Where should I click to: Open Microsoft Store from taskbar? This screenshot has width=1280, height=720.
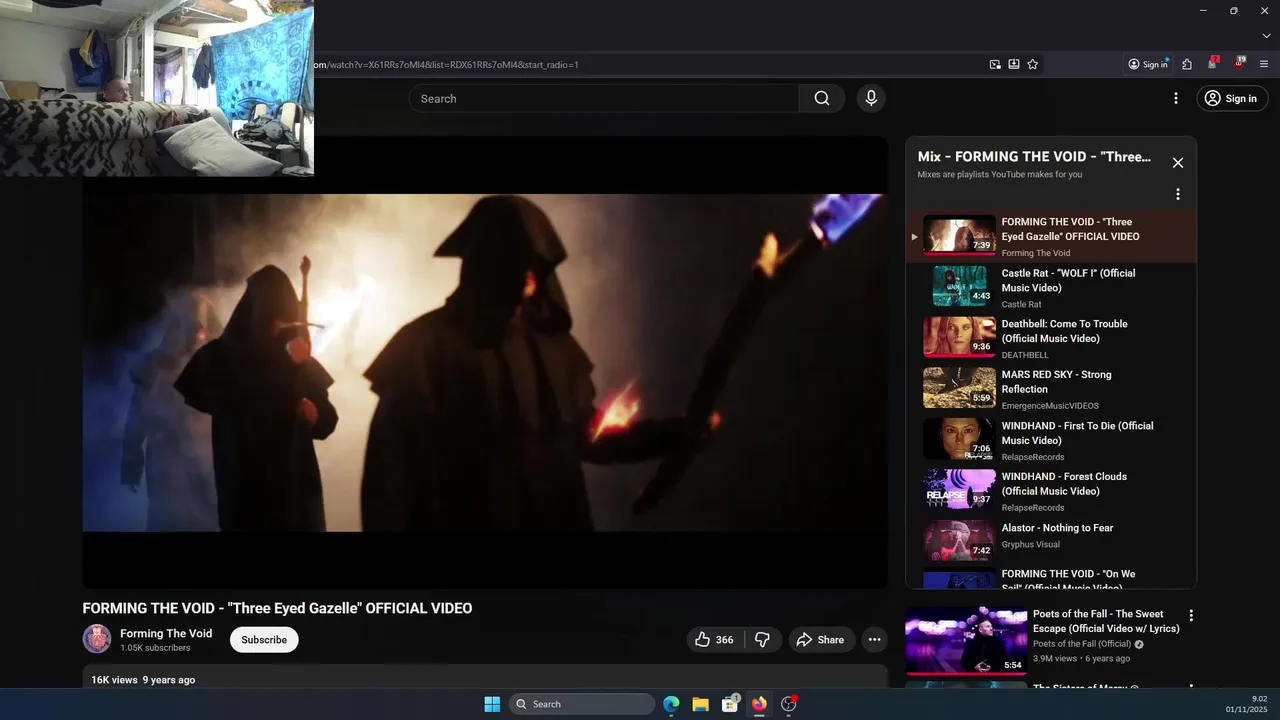[x=730, y=704]
